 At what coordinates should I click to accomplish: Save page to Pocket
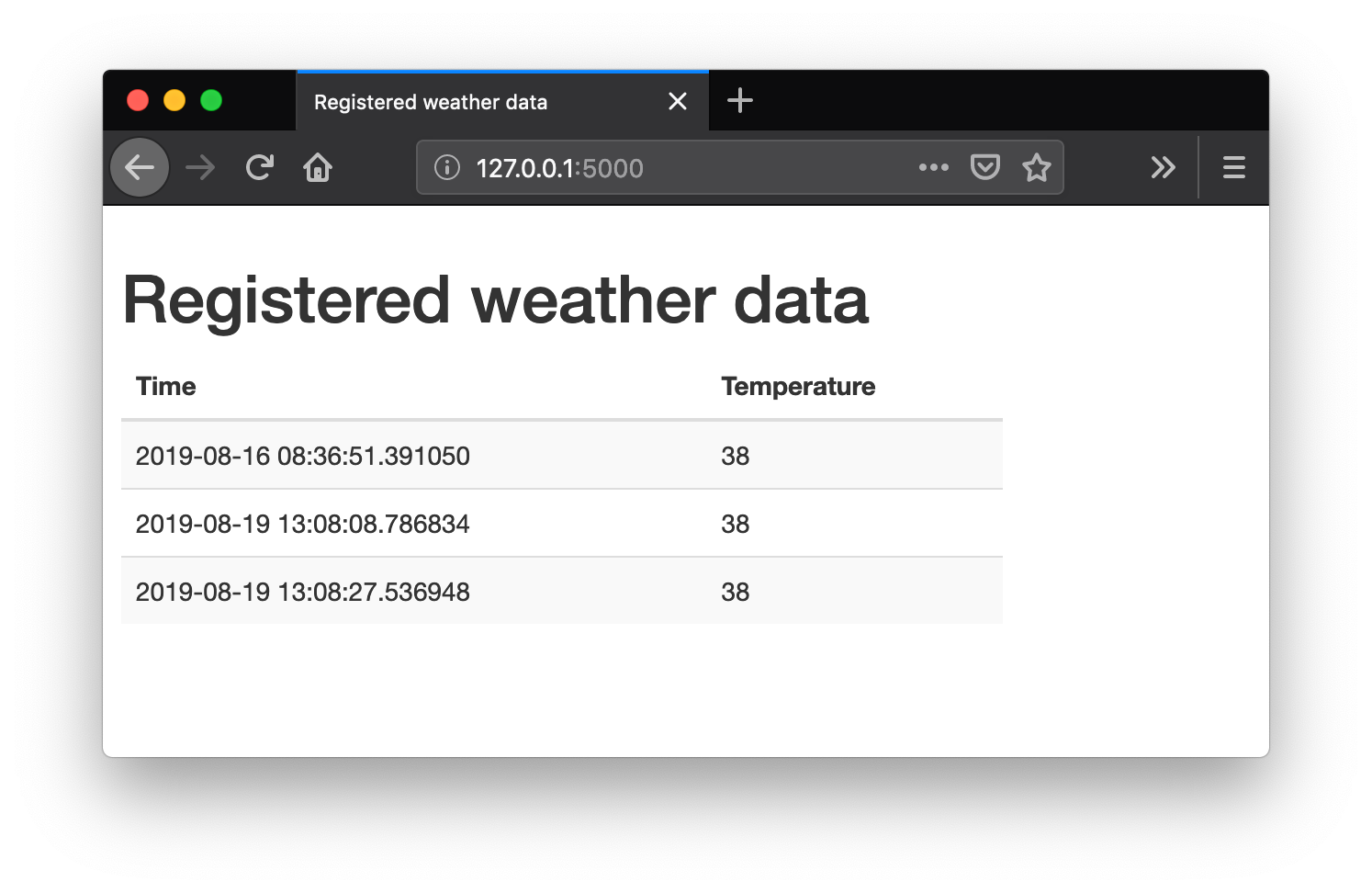(984, 167)
